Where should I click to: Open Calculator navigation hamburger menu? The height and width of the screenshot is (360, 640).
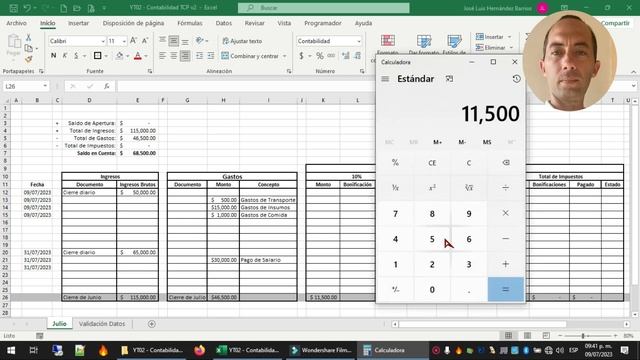coord(385,79)
